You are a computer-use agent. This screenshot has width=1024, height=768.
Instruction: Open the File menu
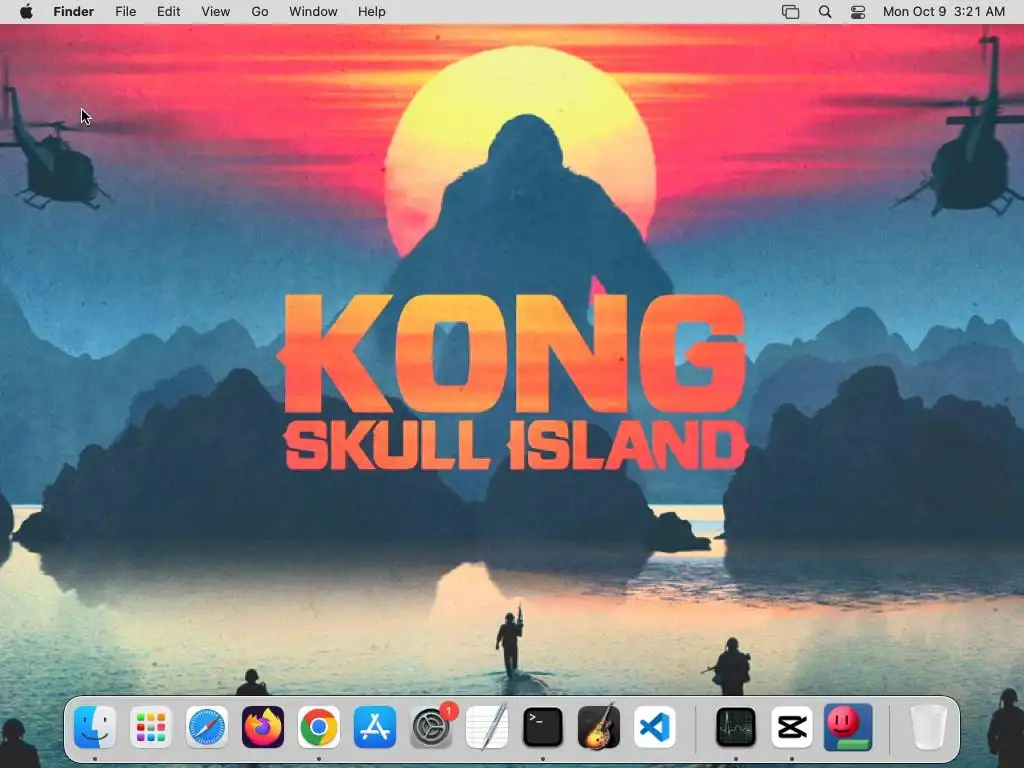[x=125, y=12]
